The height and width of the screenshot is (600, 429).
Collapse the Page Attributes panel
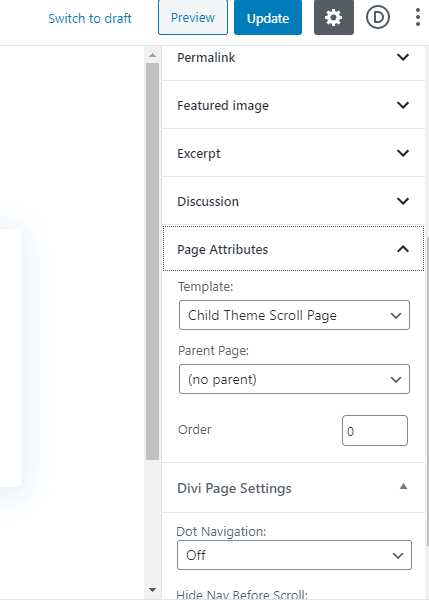click(x=294, y=249)
